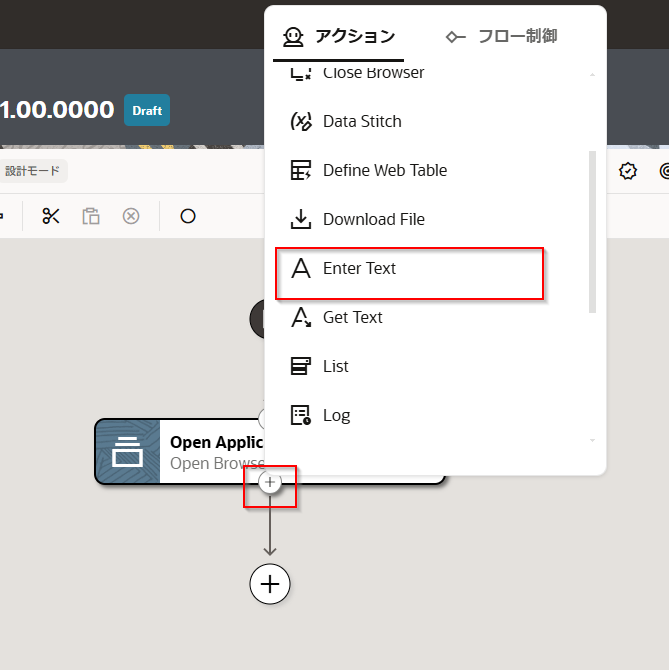Viewport: 669px width, 670px height.
Task: Click scroll-up arrow in action list
Action: point(592,75)
